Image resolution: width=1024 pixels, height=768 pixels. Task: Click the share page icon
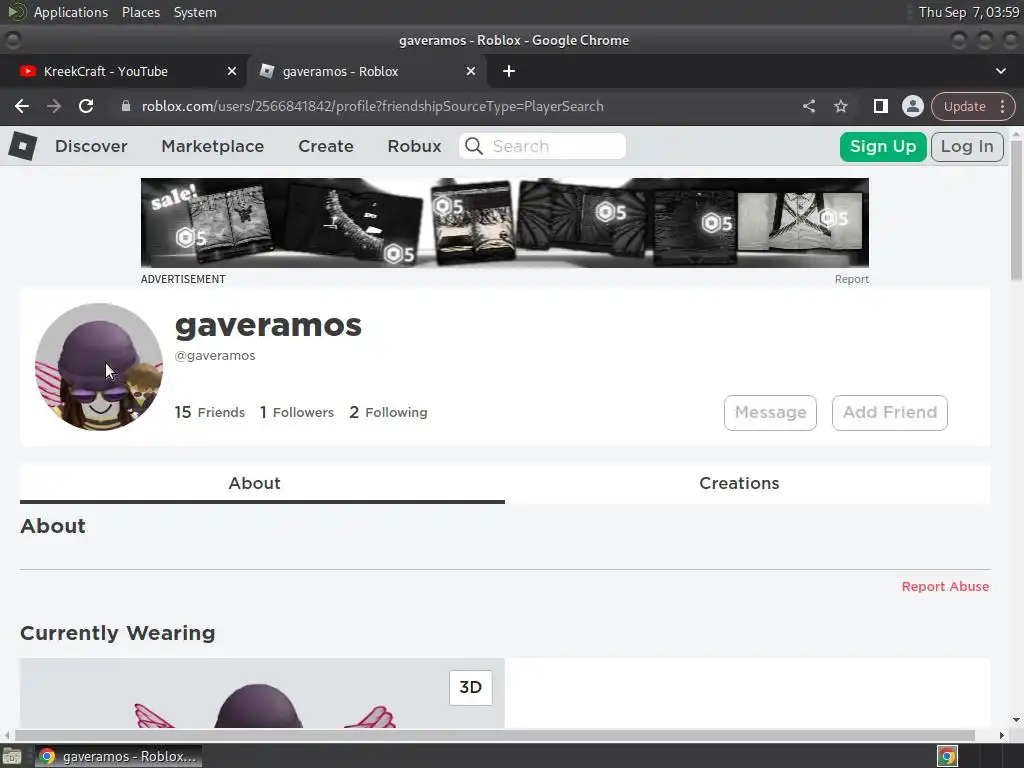(809, 106)
